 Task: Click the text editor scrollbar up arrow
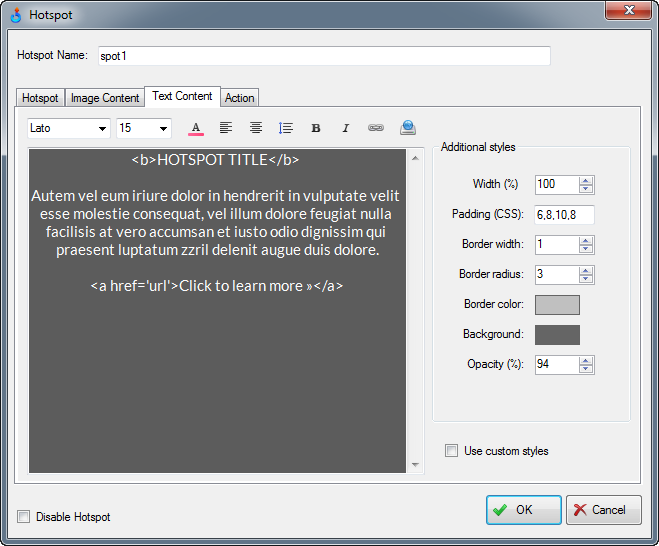point(415,158)
